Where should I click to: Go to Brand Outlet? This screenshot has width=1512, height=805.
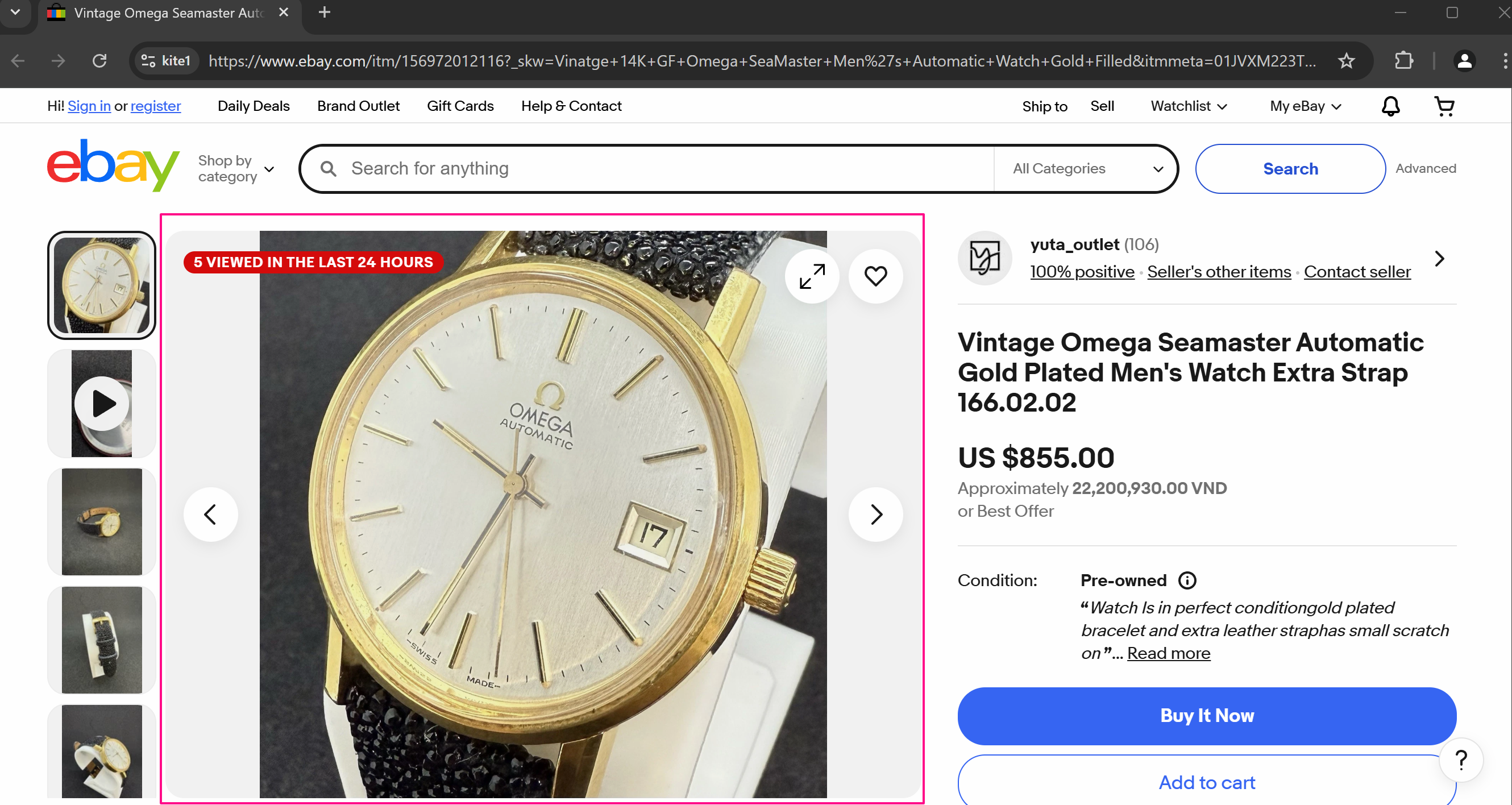[358, 106]
